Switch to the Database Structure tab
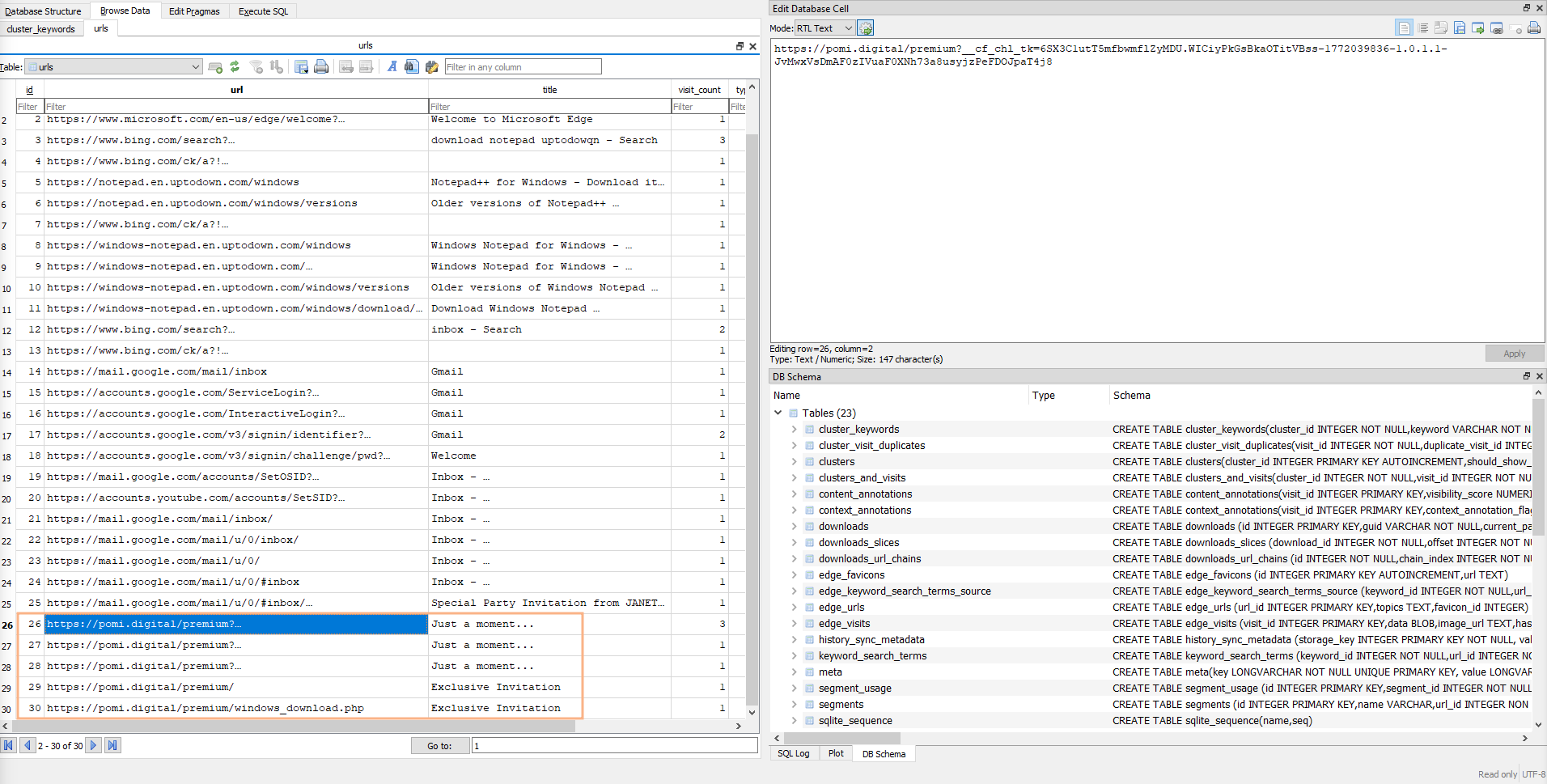This screenshot has height=784, width=1547. point(43,11)
